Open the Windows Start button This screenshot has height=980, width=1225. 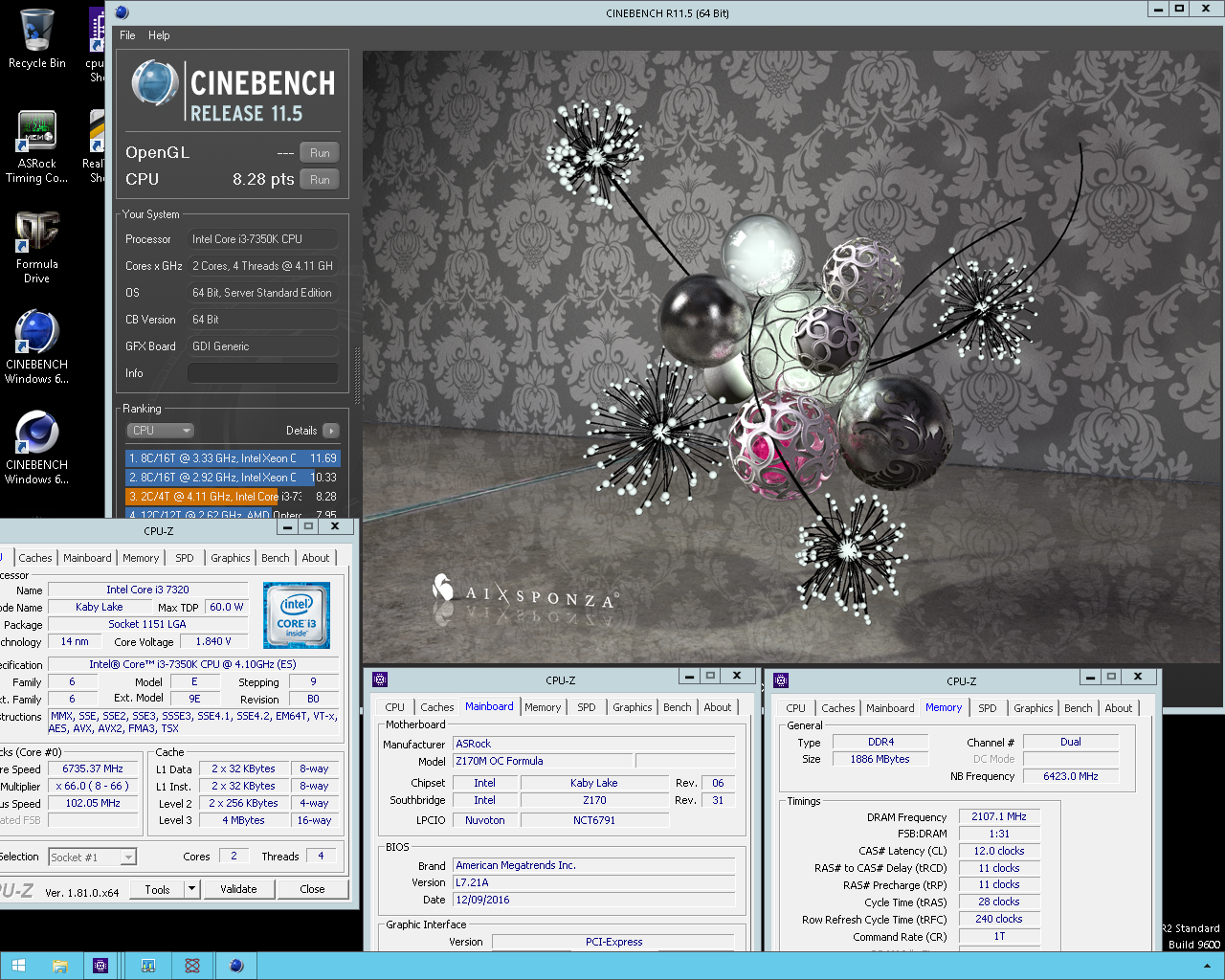coord(18,966)
